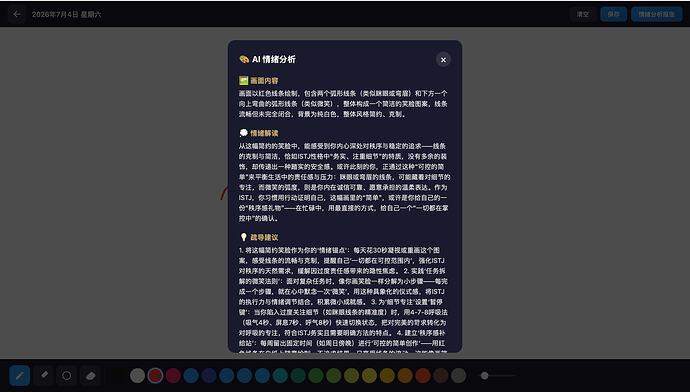Select the teal color swatch
The height and width of the screenshot is (392, 690).
pos(280,375)
